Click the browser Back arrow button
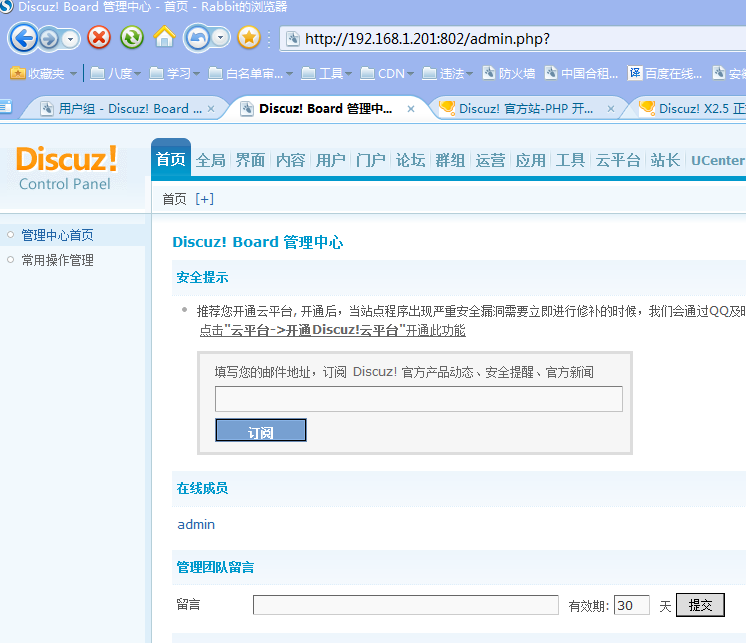Image resolution: width=746 pixels, height=643 pixels. (x=23, y=38)
